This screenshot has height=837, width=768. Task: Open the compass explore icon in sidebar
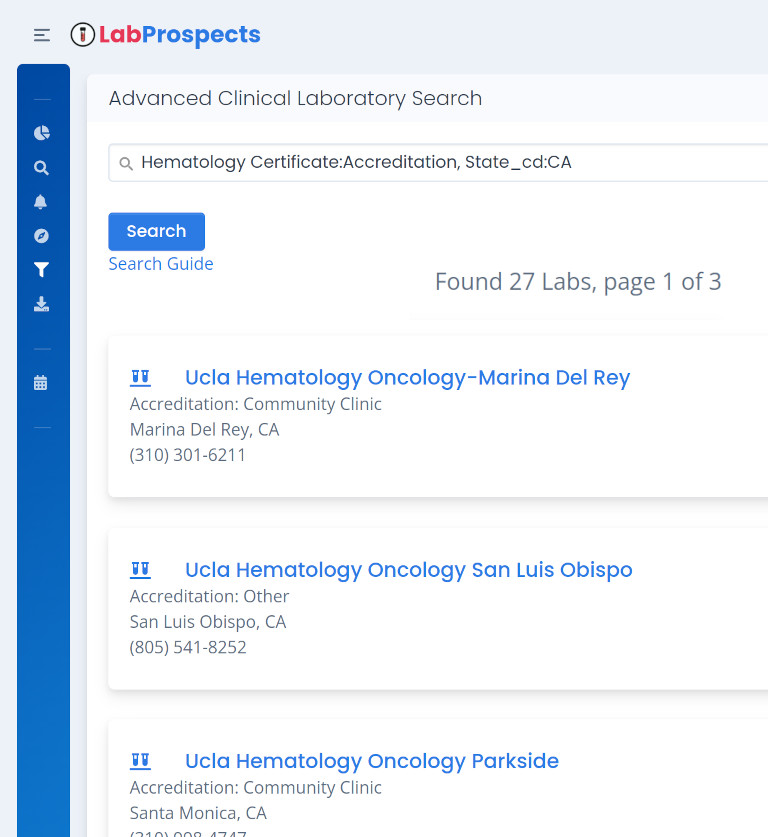[x=41, y=236]
